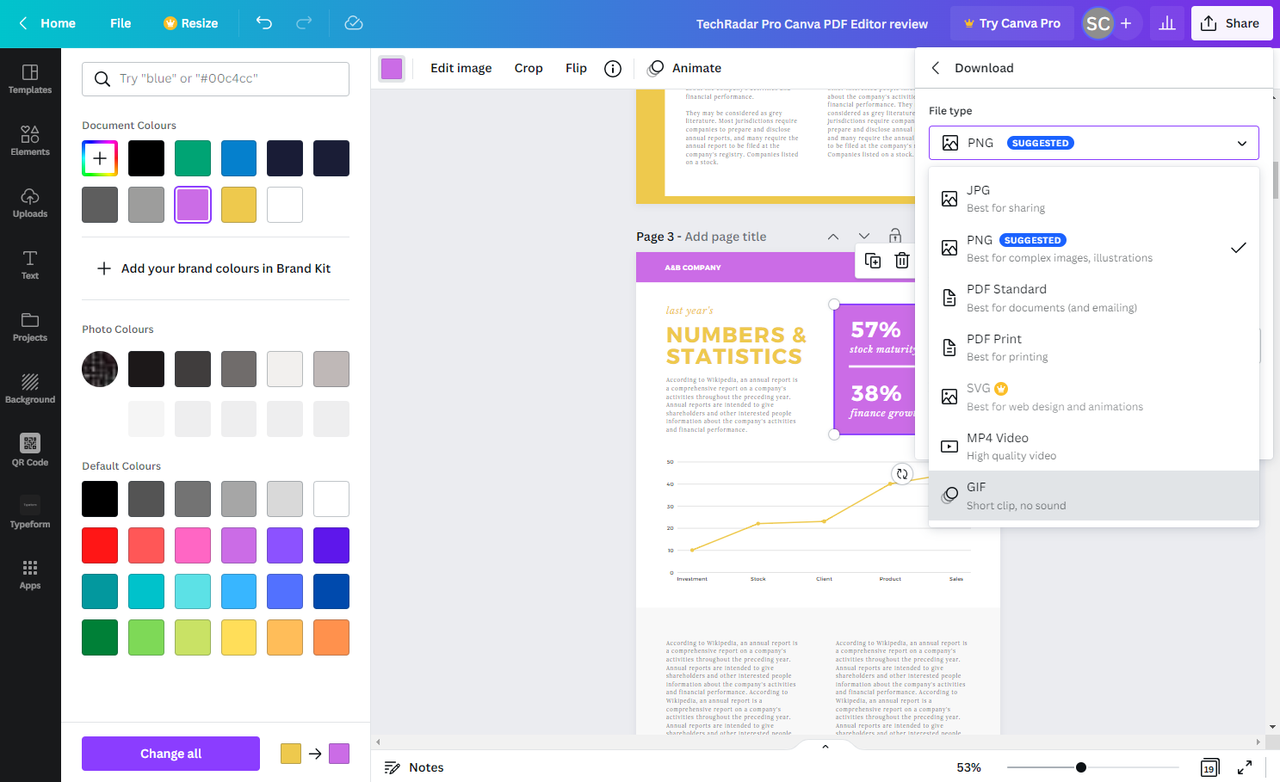Select the pink default colour swatch
1280x782 pixels.
pos(193,545)
